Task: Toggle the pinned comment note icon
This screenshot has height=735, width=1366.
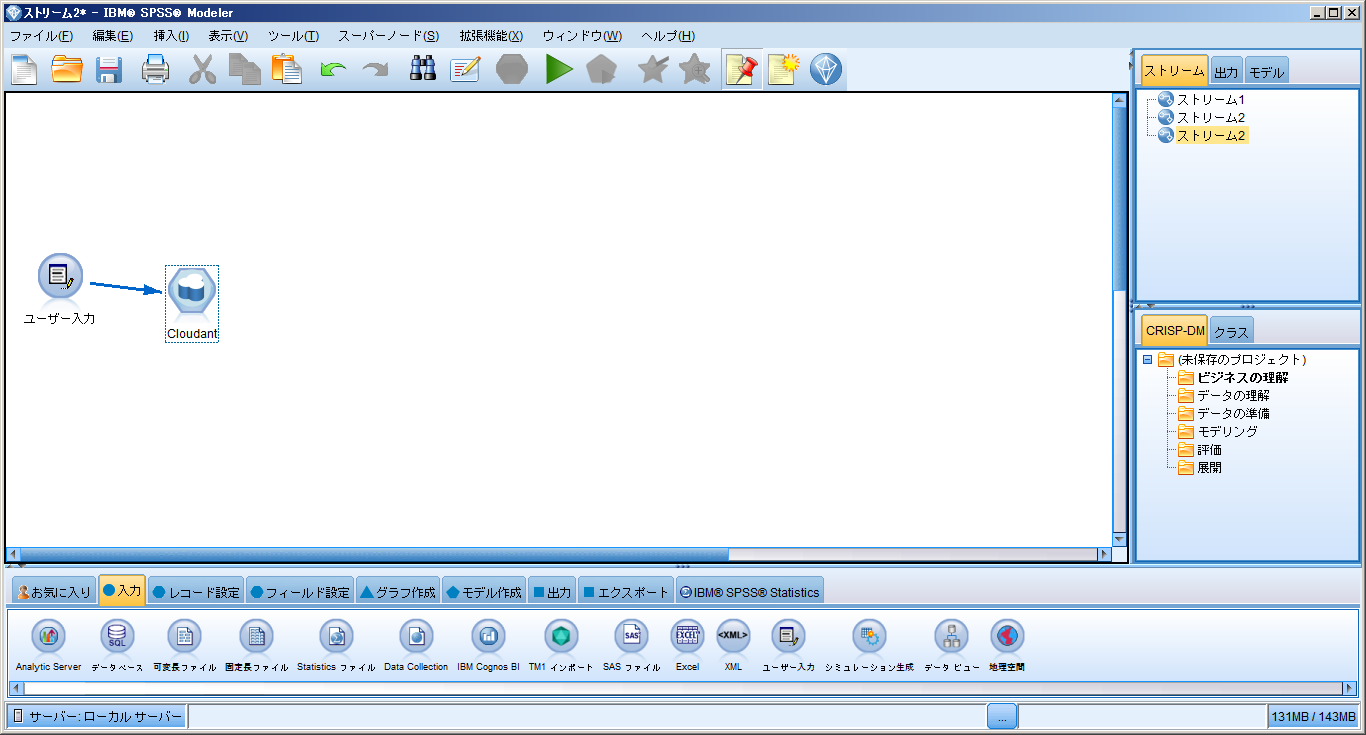Action: [x=742, y=70]
